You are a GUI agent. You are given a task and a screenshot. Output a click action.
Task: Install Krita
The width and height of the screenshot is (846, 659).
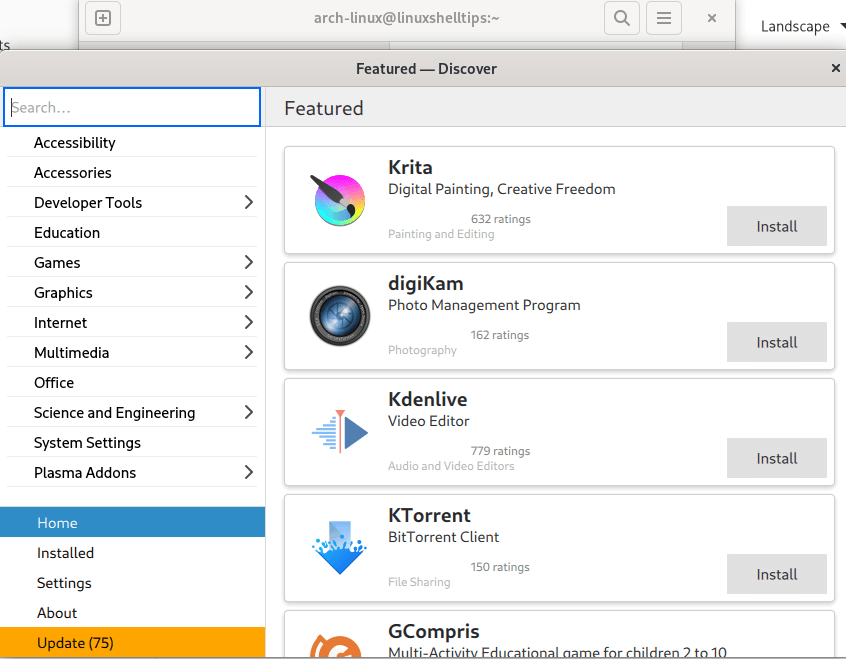pyautogui.click(x=776, y=226)
